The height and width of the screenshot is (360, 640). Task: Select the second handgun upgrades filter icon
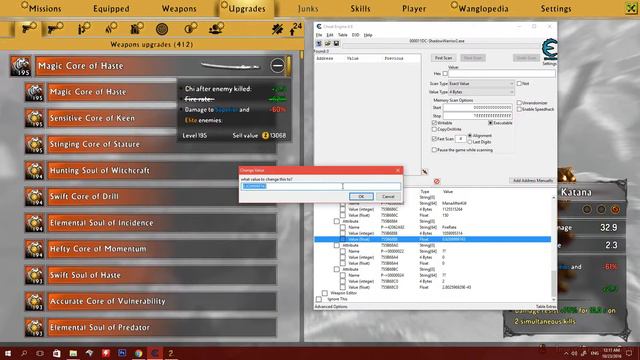[56, 28]
